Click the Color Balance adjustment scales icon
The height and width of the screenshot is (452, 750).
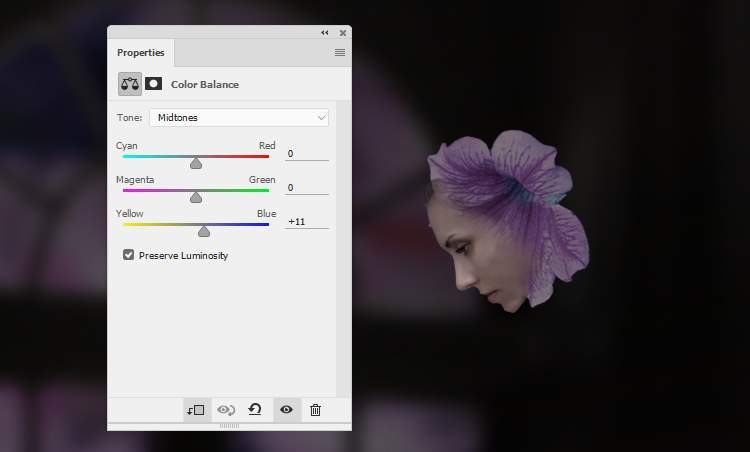(x=130, y=84)
